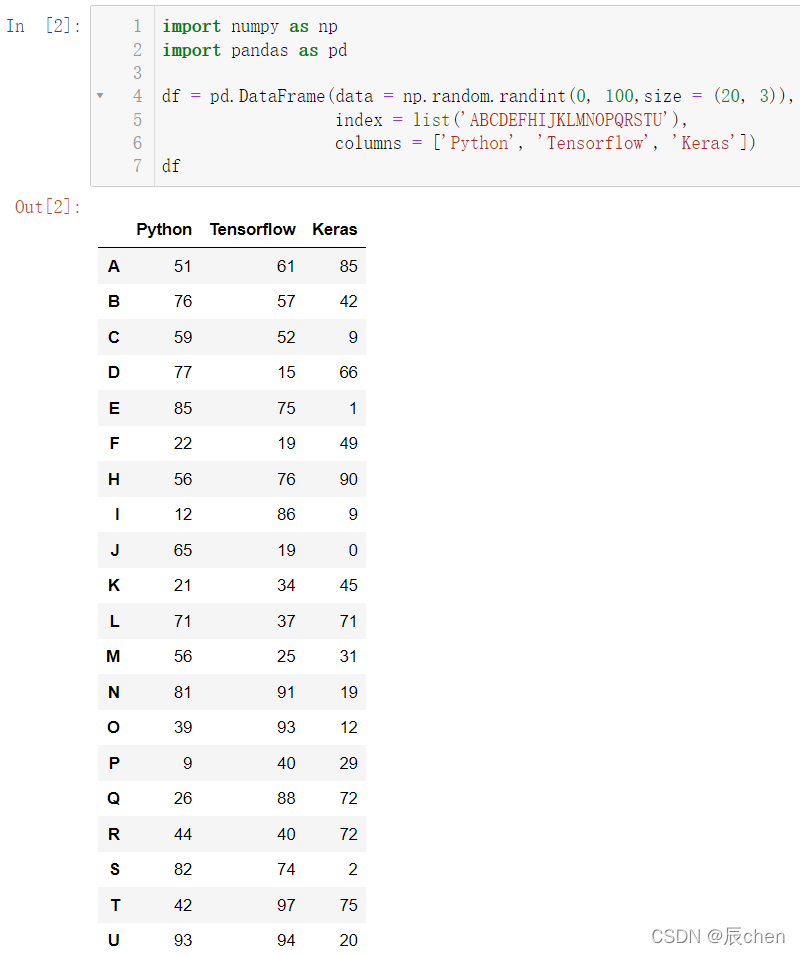Image resolution: width=800 pixels, height=955 pixels.
Task: Select row index label P
Action: [114, 763]
